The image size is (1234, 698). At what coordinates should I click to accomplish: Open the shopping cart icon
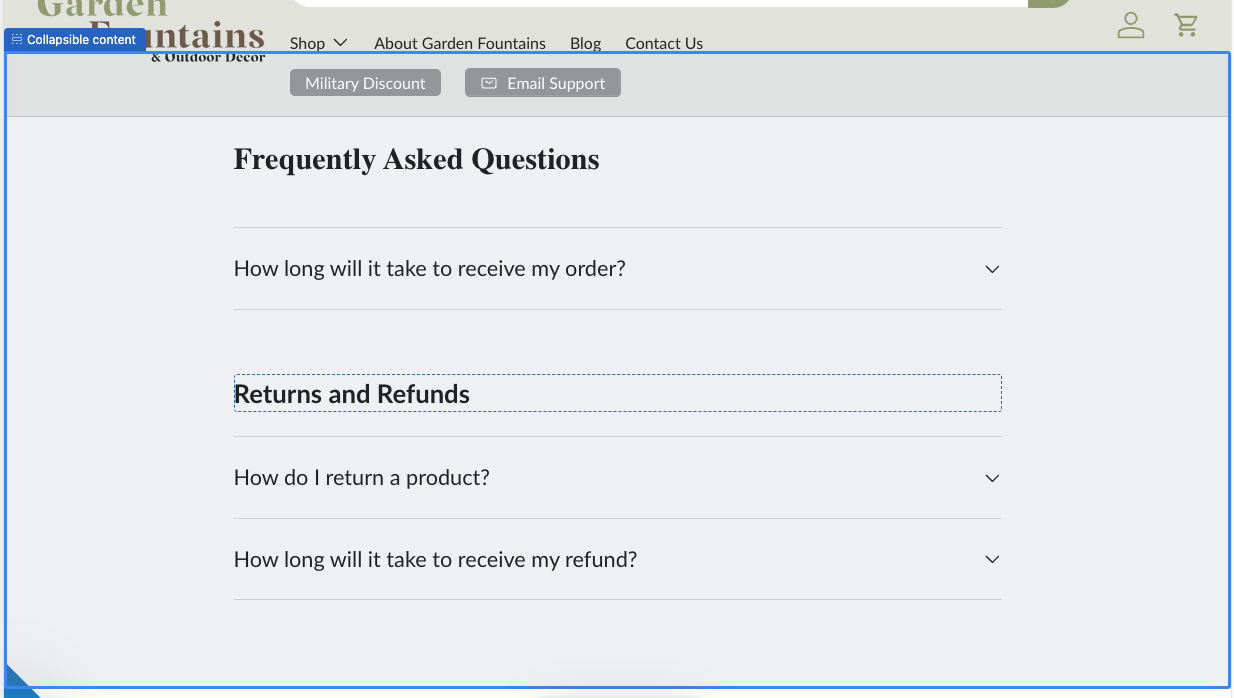coord(1186,25)
